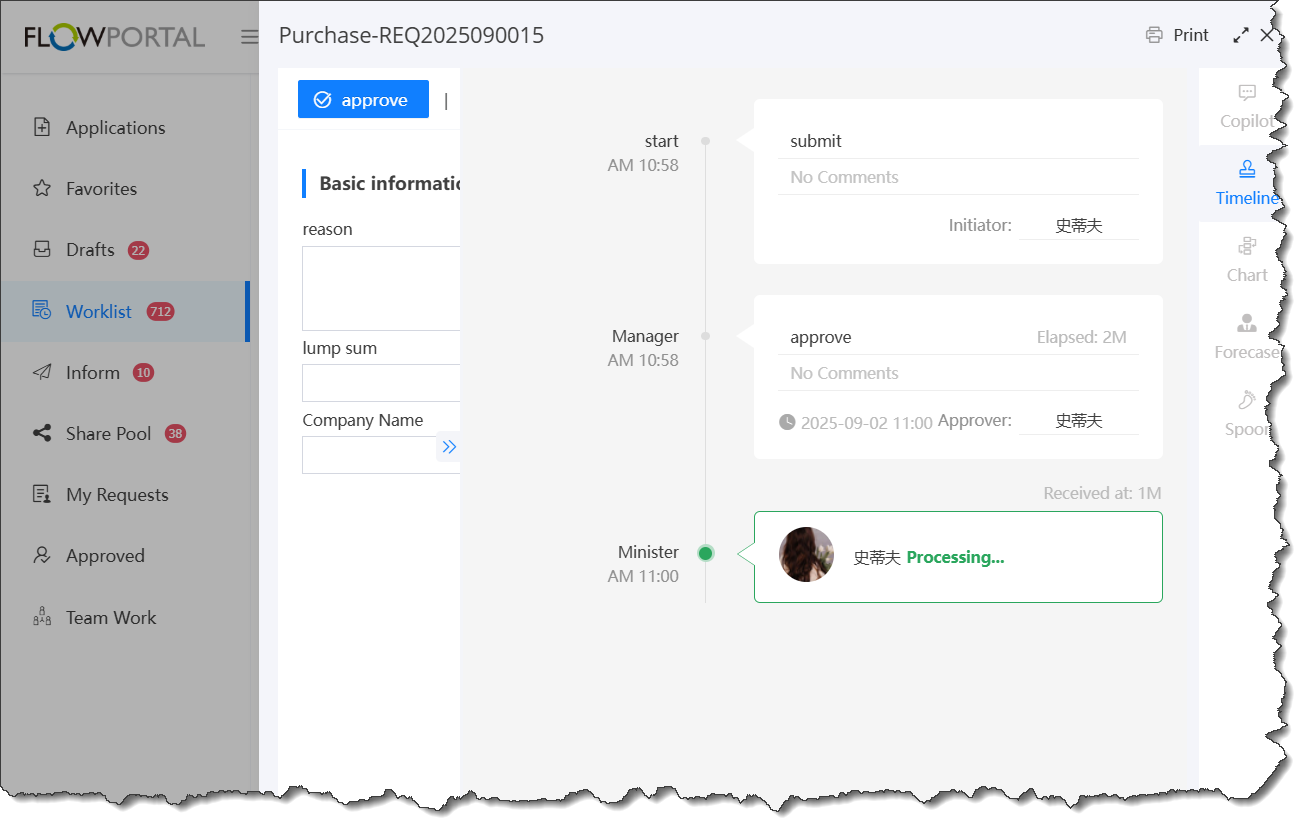Expand the dialog to full screen
1310x831 pixels.
click(x=1241, y=35)
